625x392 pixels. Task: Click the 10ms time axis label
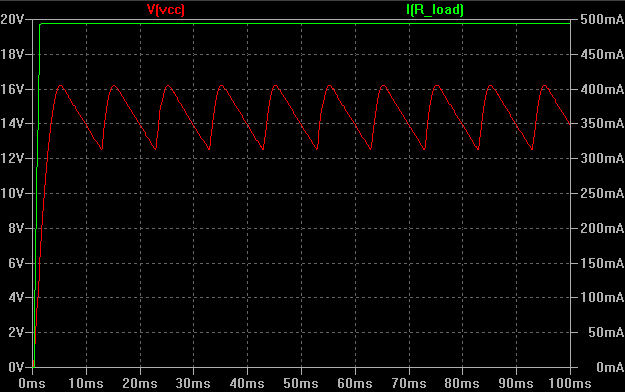click(86, 384)
